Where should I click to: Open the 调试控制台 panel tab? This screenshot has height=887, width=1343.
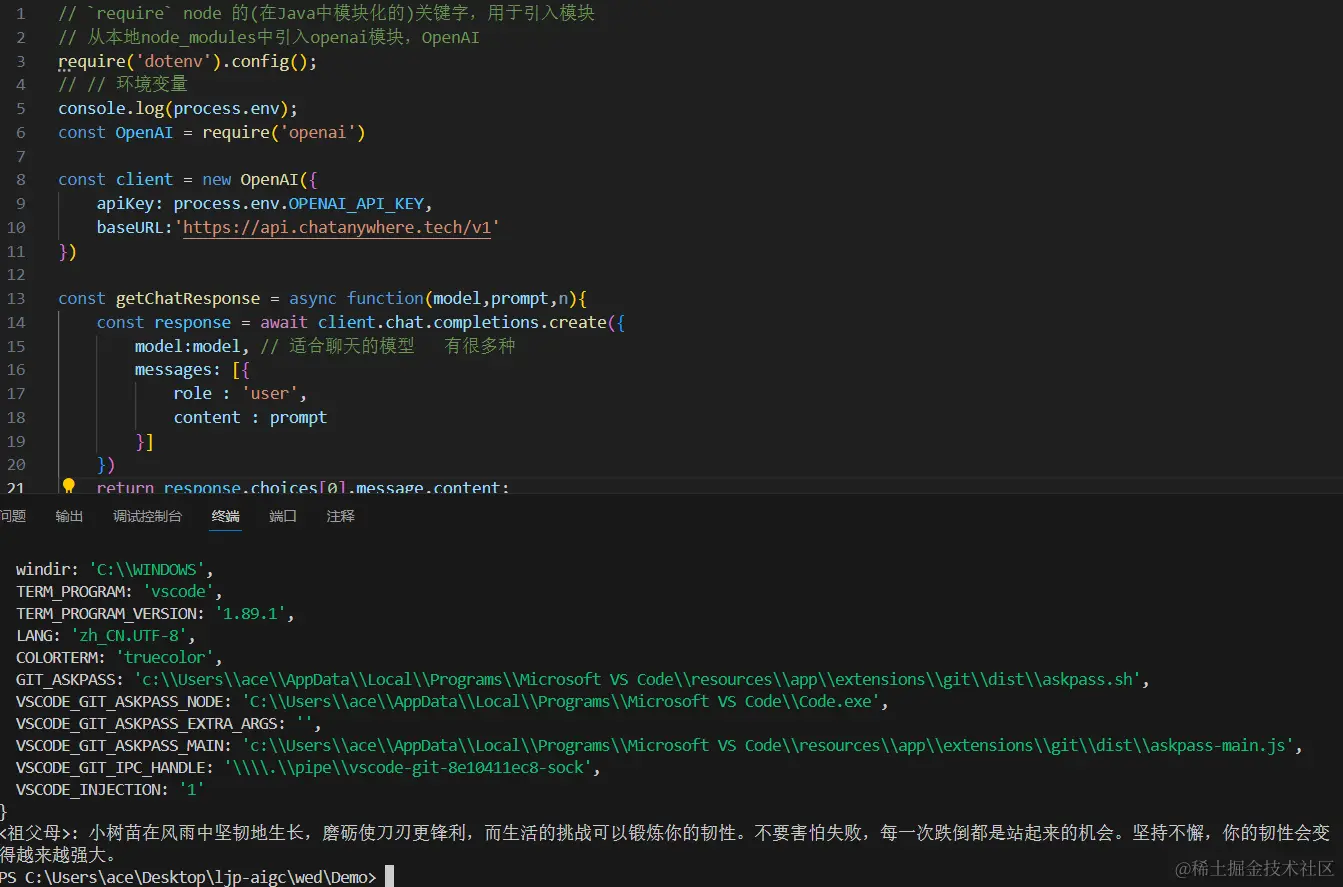coord(148,516)
